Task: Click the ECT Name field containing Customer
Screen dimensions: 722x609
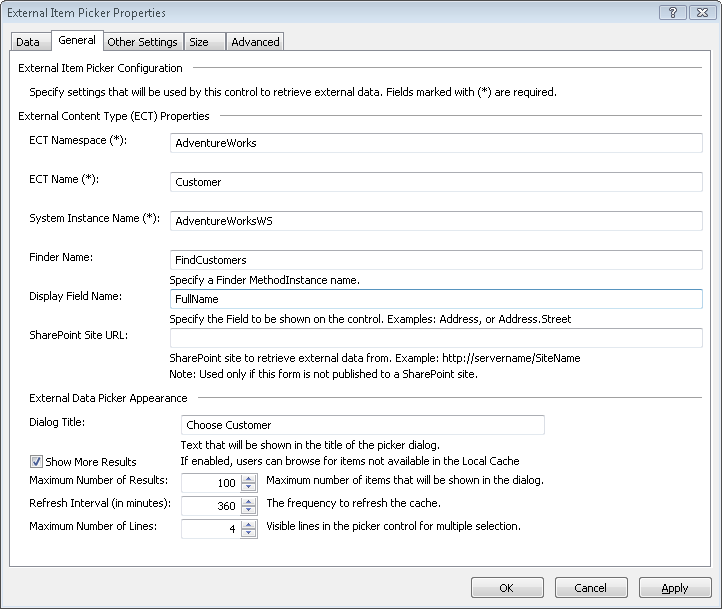Action: (436, 182)
